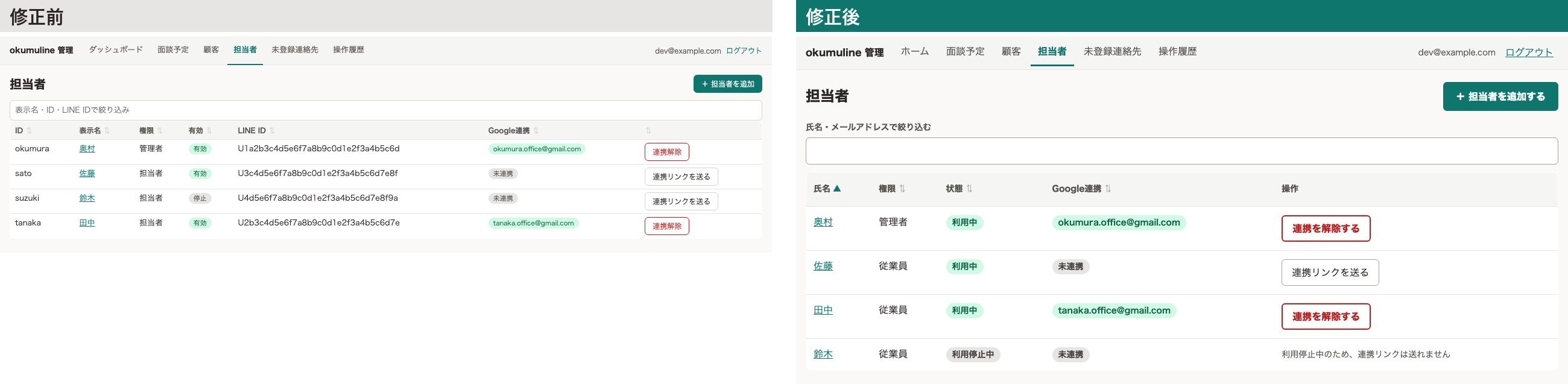
Task: Open 鈴木 name link in 修正後 table
Action: click(x=823, y=354)
